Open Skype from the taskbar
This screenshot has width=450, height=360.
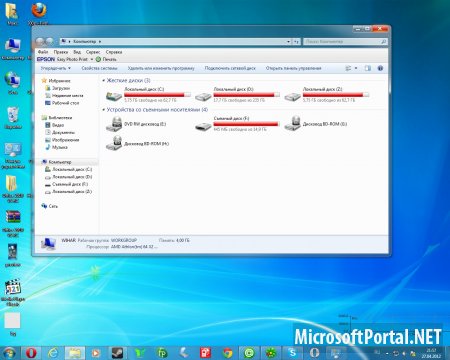(293, 353)
